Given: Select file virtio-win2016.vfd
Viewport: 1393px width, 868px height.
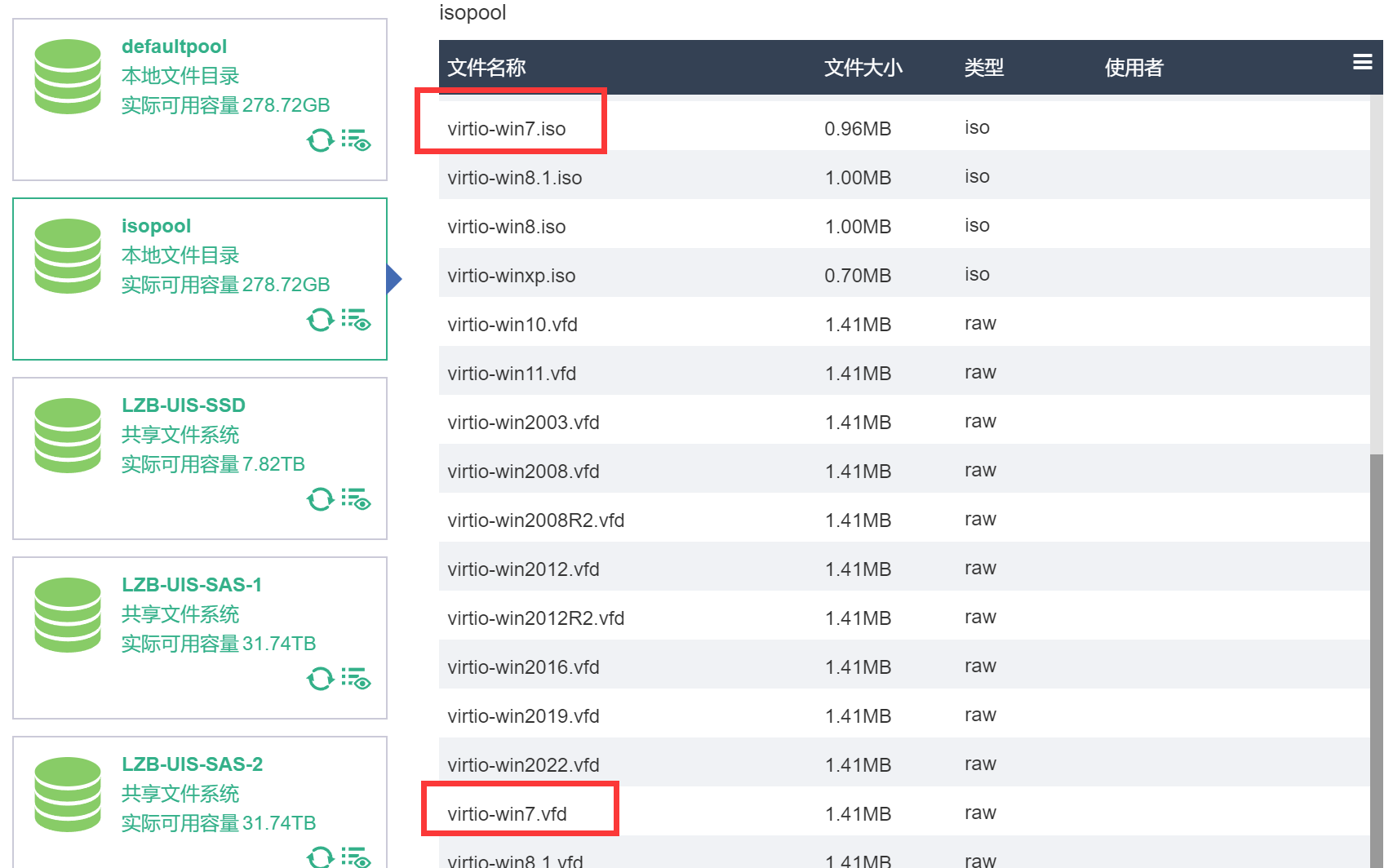Looking at the screenshot, I should pyautogui.click(x=523, y=667).
